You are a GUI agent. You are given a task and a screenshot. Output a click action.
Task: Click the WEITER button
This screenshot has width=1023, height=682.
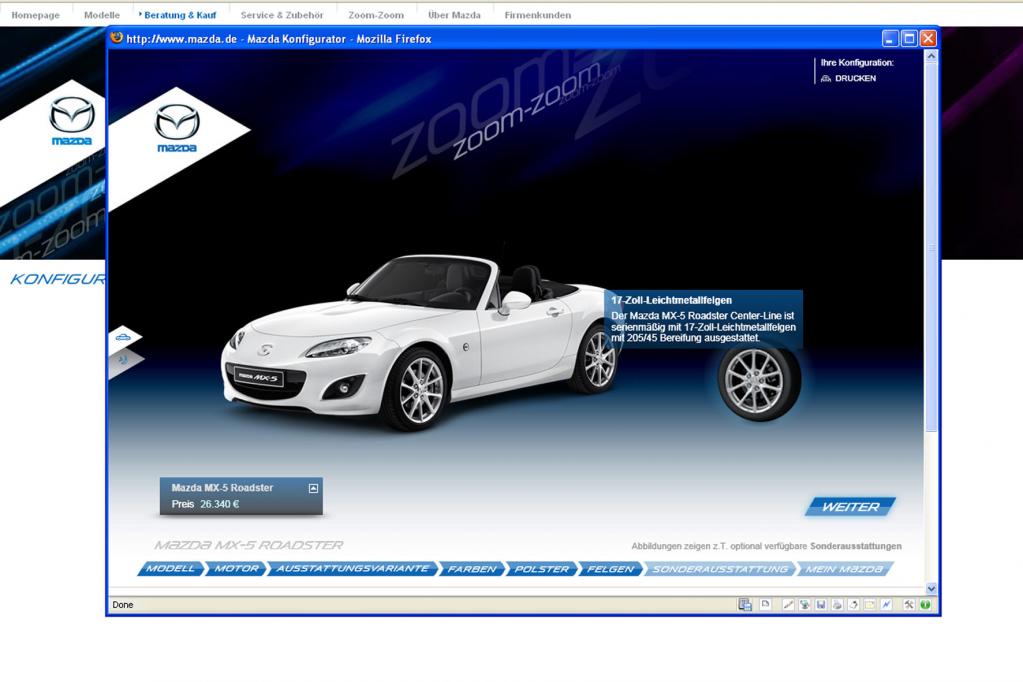click(850, 506)
